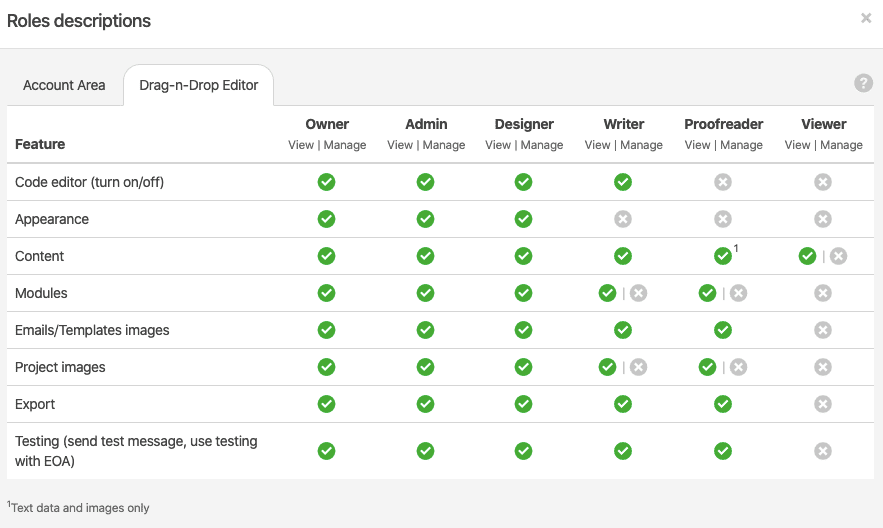
Task: Click the Feature column header
Action: 40,144
